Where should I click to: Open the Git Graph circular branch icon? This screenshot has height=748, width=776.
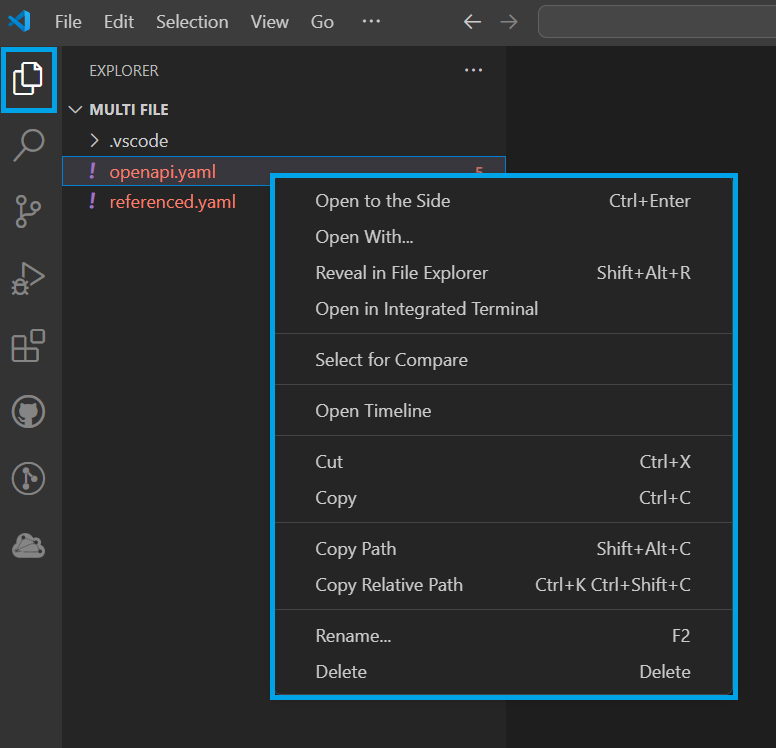click(x=28, y=479)
